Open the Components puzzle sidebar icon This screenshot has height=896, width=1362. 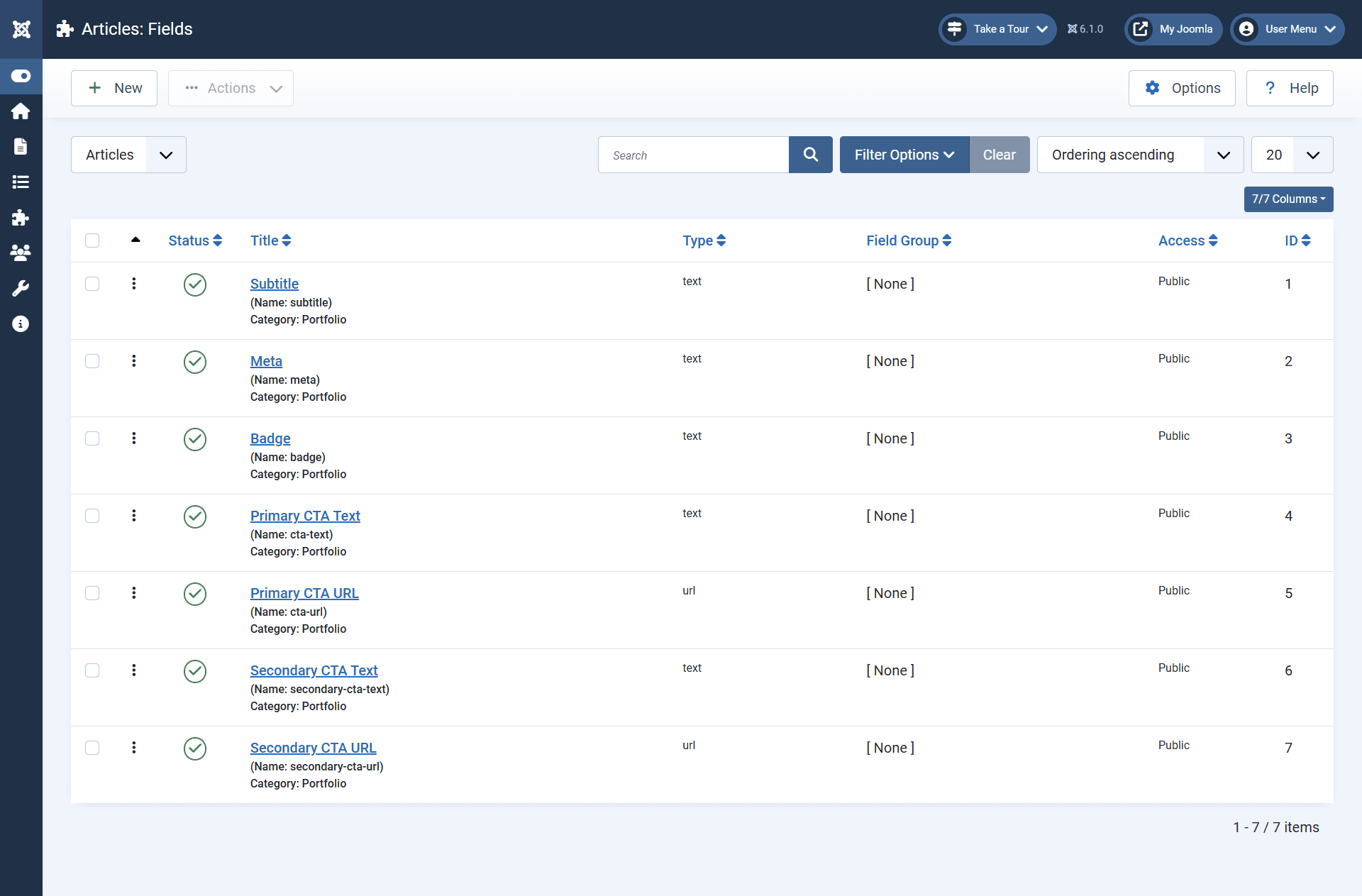(x=21, y=218)
